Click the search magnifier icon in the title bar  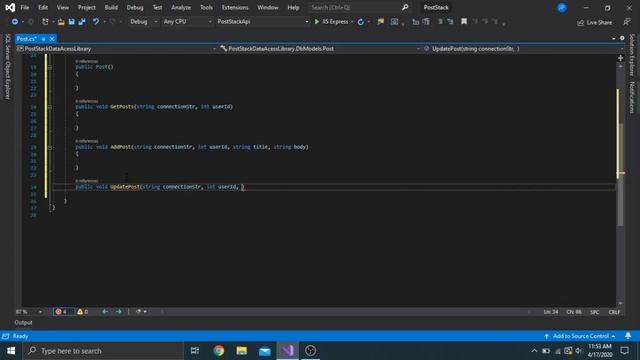pyautogui.click(x=405, y=7)
